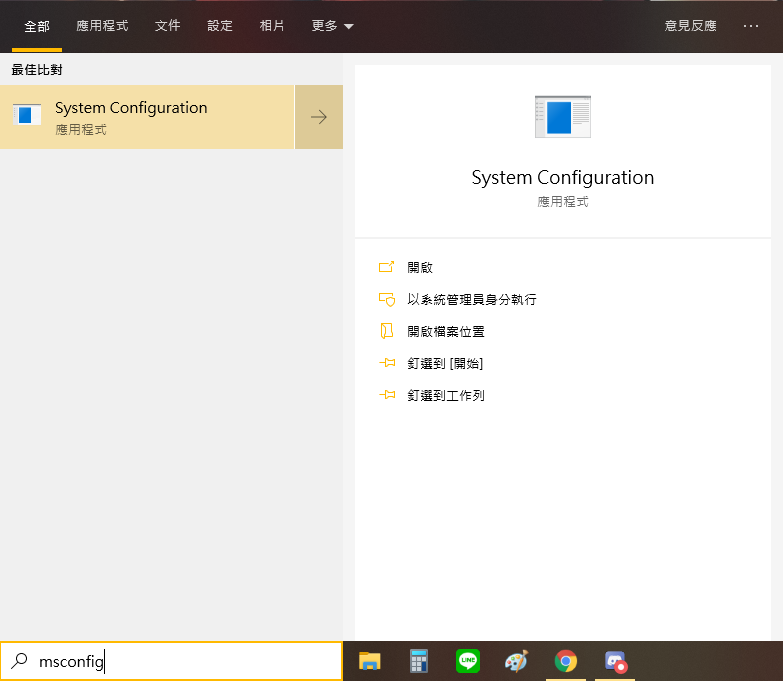Screen dimensions: 783x681
Task: Switch to the 應用程式 tab
Action: [x=102, y=25]
